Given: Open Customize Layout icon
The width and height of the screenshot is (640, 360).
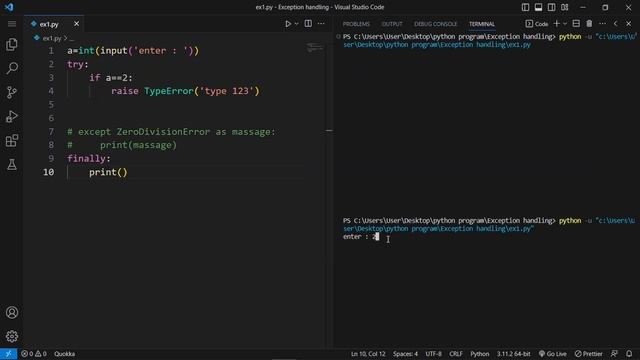Looking at the screenshot, I should tap(564, 7).
